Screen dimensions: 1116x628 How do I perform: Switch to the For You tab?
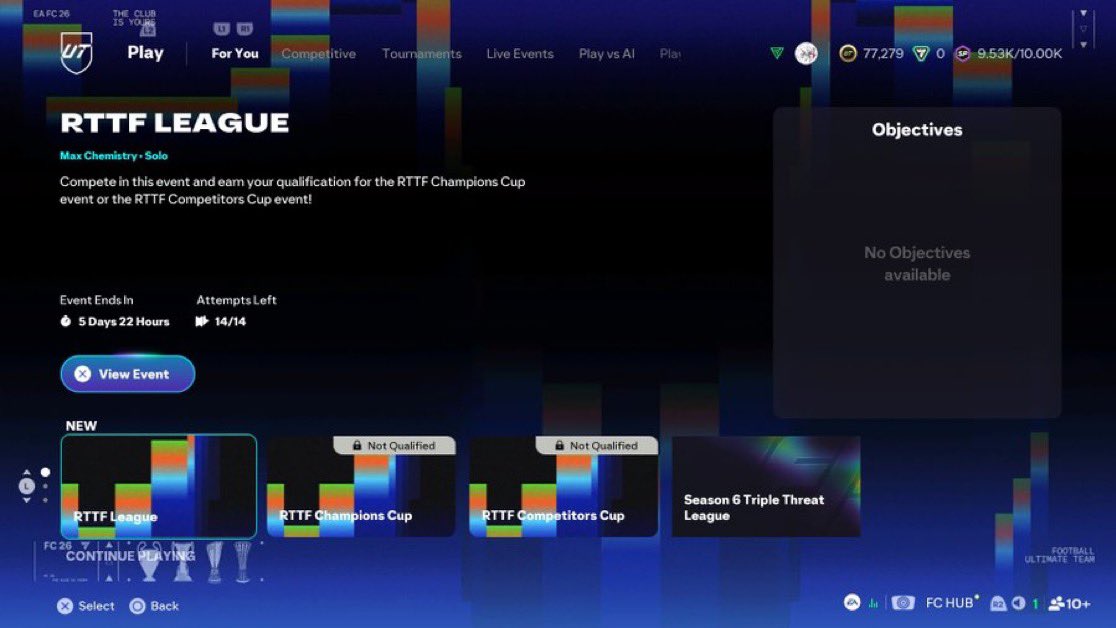[x=235, y=53]
